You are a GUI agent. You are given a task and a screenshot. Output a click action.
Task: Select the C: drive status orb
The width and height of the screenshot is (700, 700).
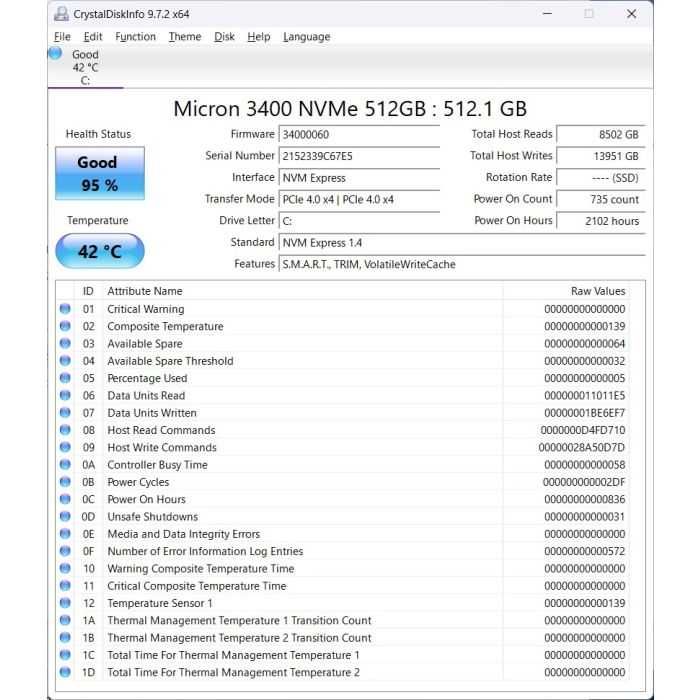(55, 53)
